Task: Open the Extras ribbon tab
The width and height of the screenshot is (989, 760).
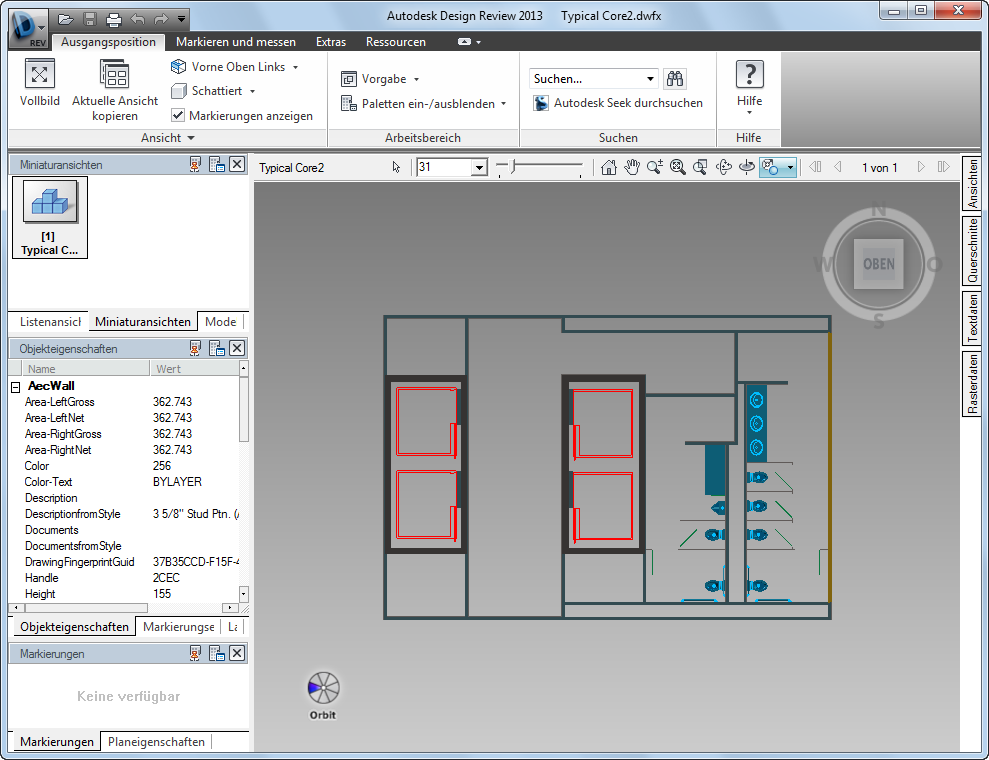Action: pyautogui.click(x=331, y=42)
